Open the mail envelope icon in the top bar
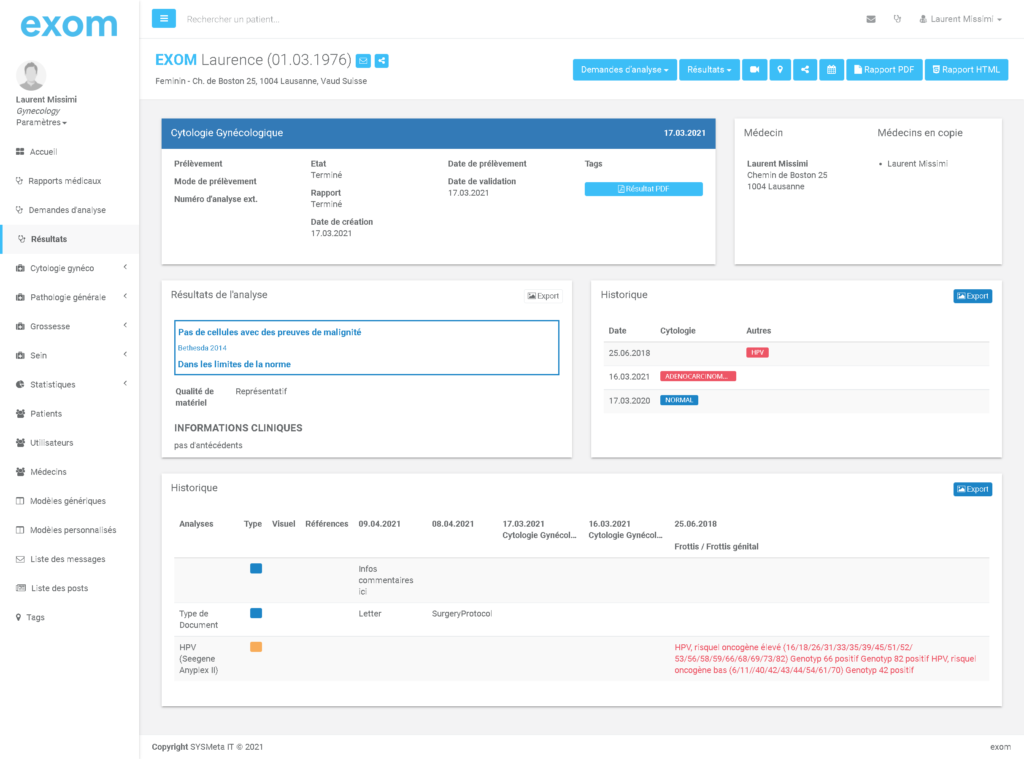 point(871,19)
